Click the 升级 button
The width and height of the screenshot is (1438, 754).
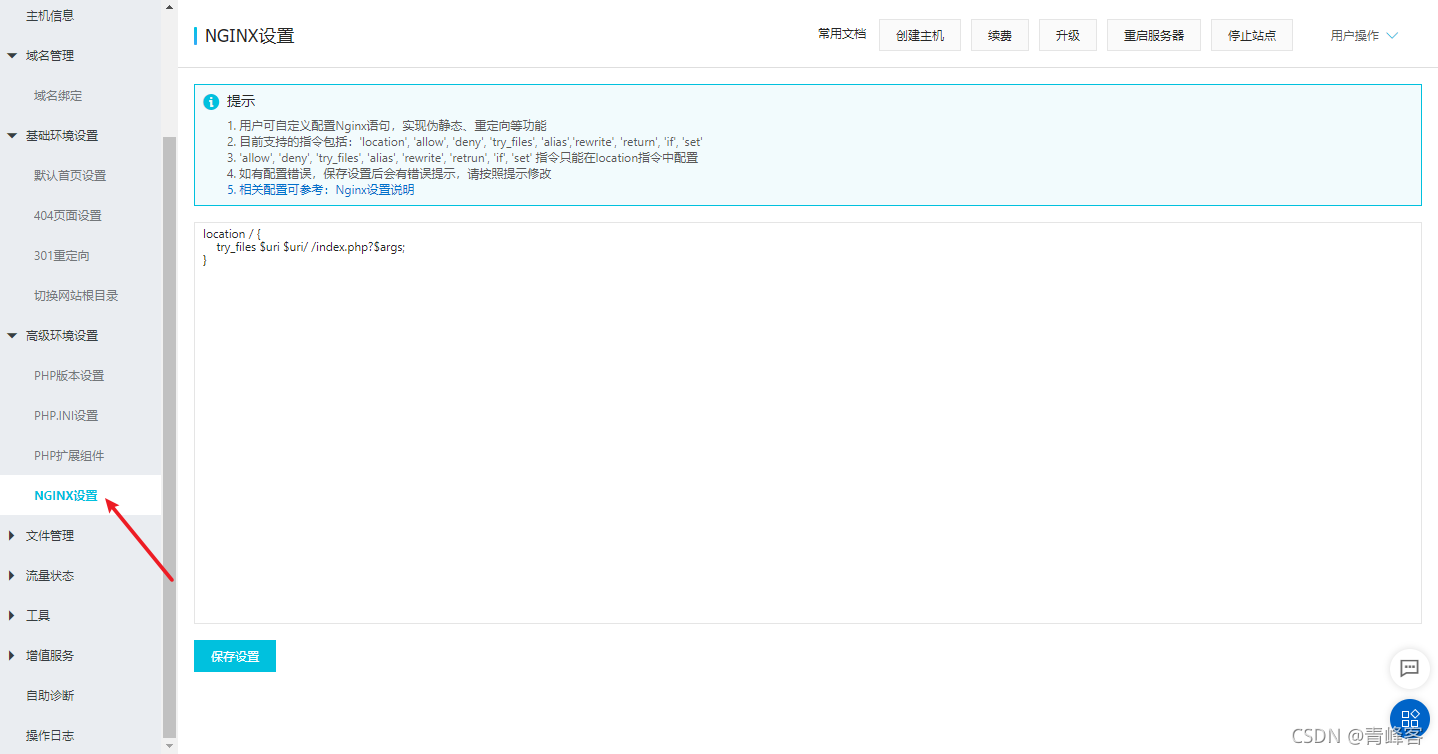1068,35
